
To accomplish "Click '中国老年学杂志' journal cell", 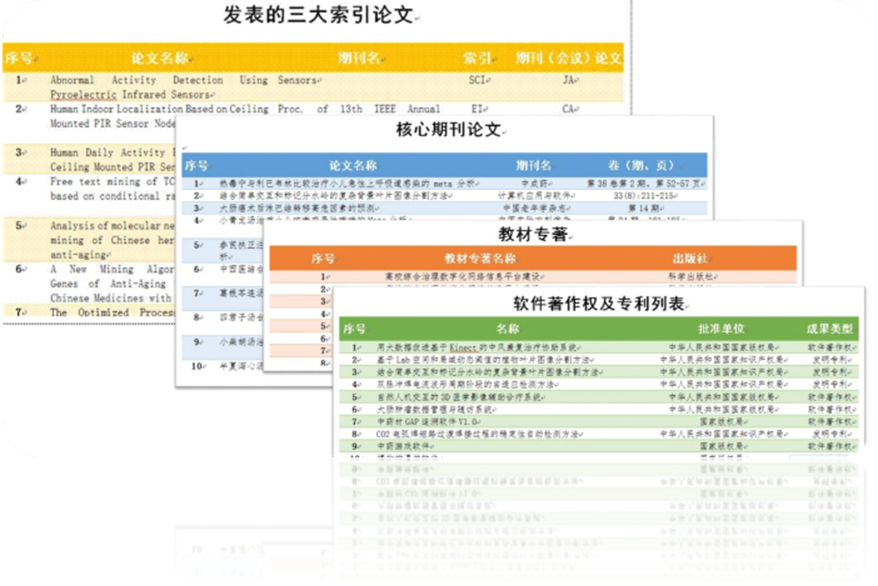I will pyautogui.click(x=536, y=208).
